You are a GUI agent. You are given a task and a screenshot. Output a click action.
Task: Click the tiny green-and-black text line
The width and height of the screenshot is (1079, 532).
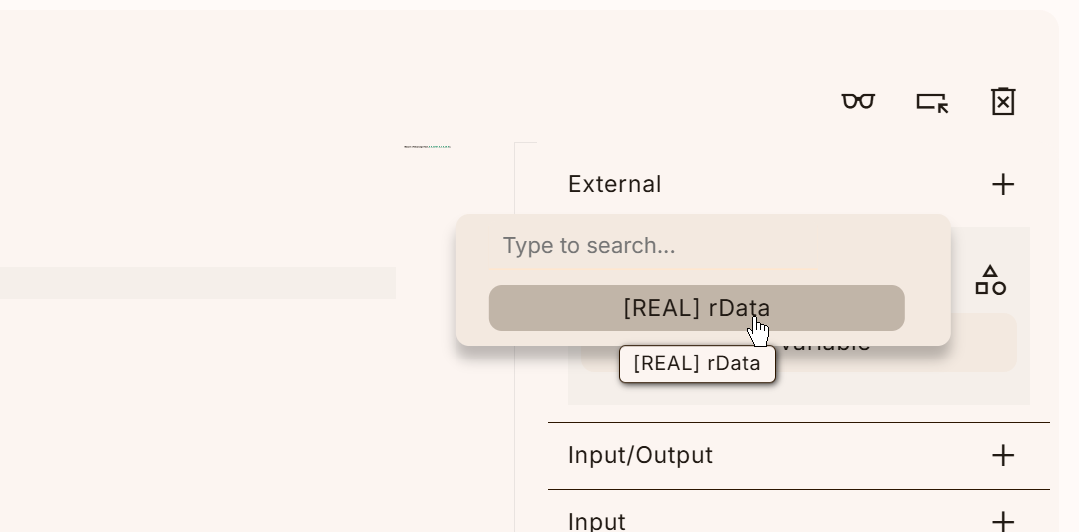point(427,147)
